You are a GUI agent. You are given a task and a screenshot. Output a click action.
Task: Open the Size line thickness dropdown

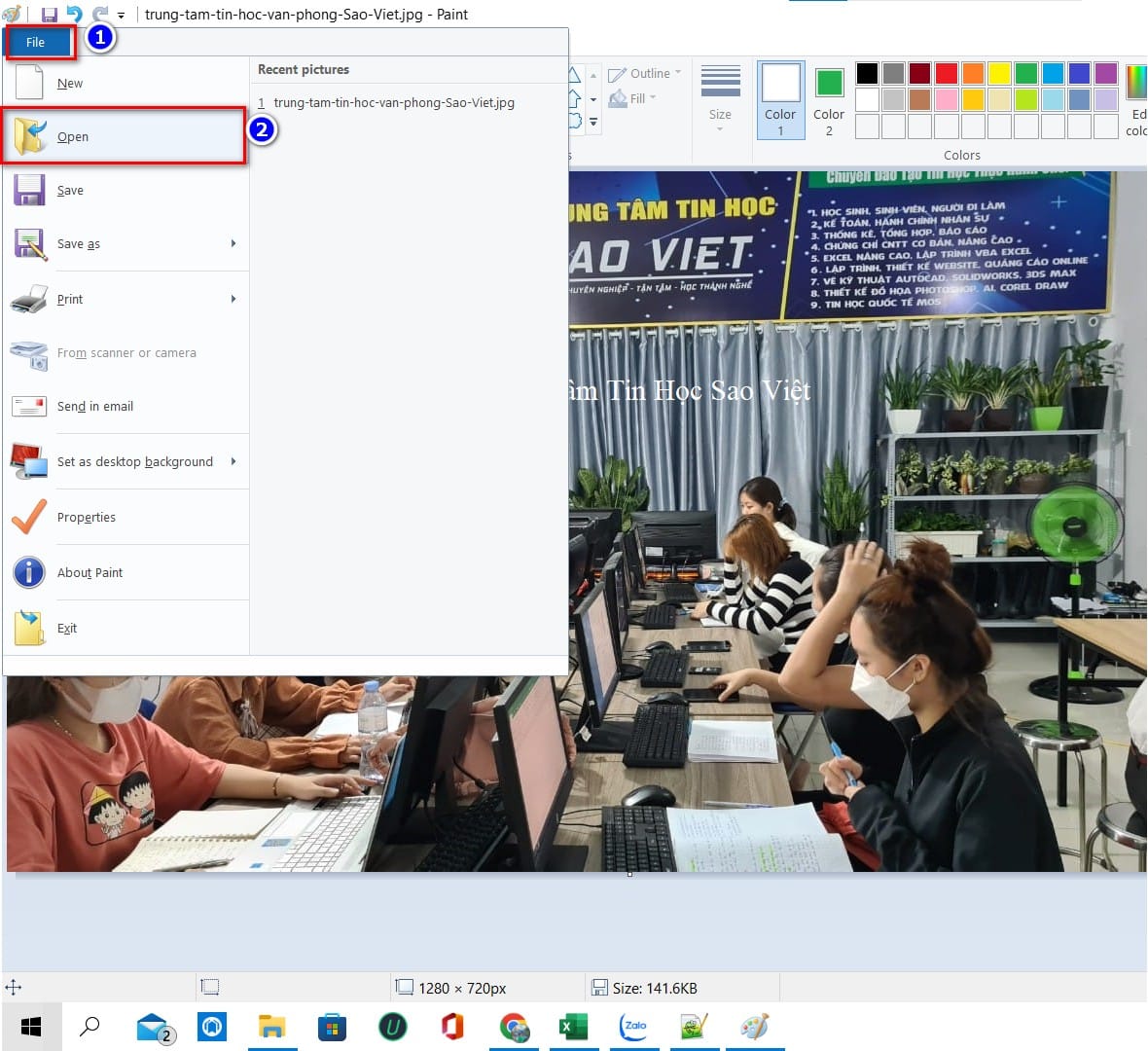(x=720, y=97)
